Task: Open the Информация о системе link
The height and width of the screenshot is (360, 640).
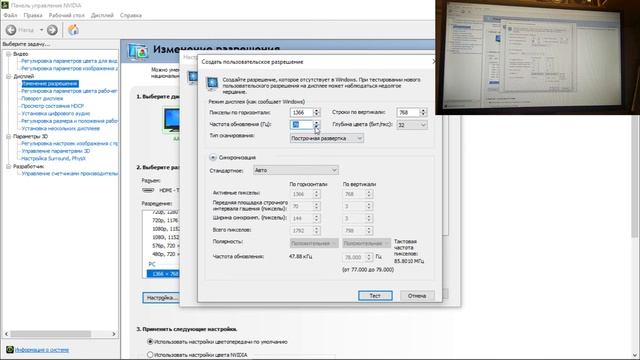Action: coord(42,350)
